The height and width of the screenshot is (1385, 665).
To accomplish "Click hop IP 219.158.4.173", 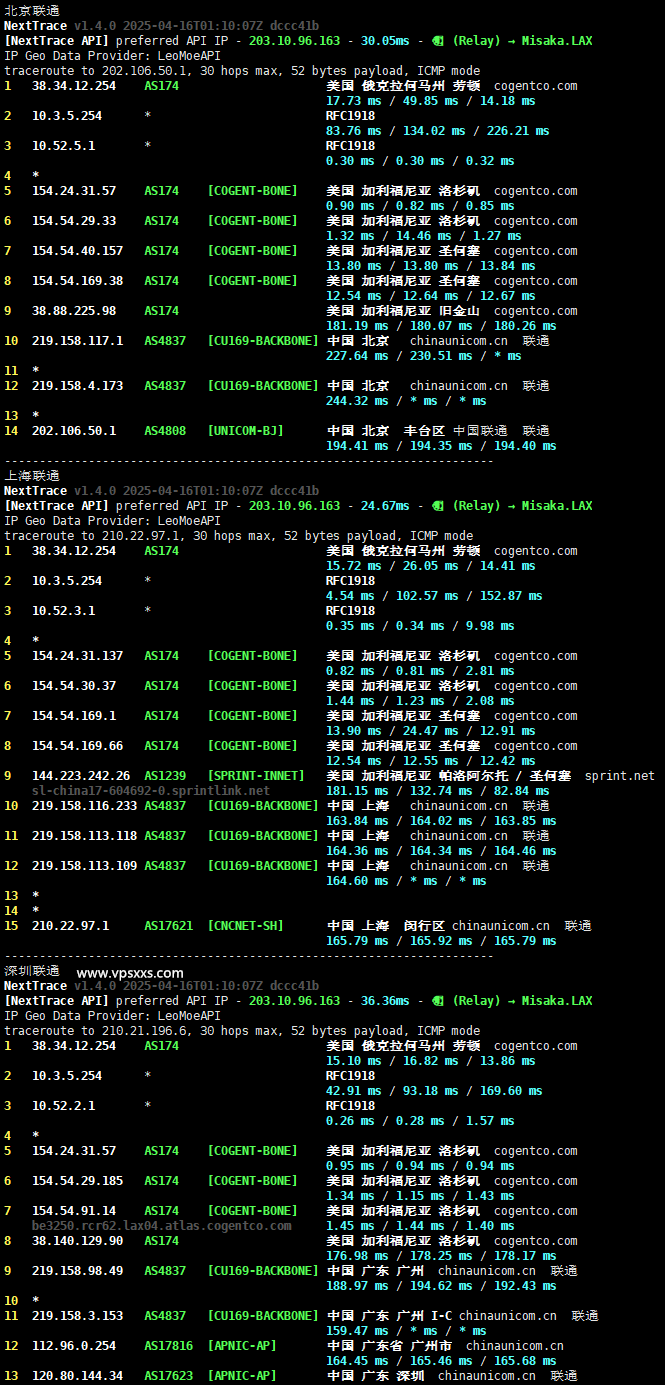I will pos(77,386).
